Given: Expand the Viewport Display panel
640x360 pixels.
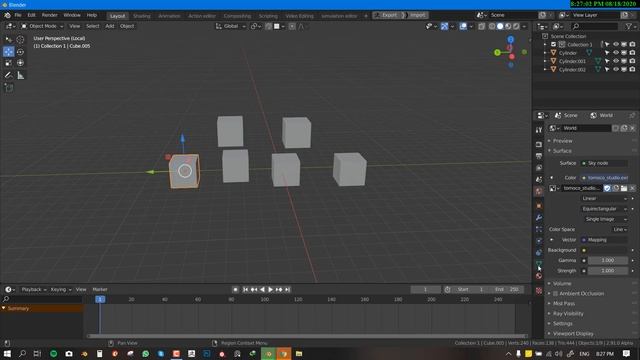Looking at the screenshot, I should click(x=573, y=333).
